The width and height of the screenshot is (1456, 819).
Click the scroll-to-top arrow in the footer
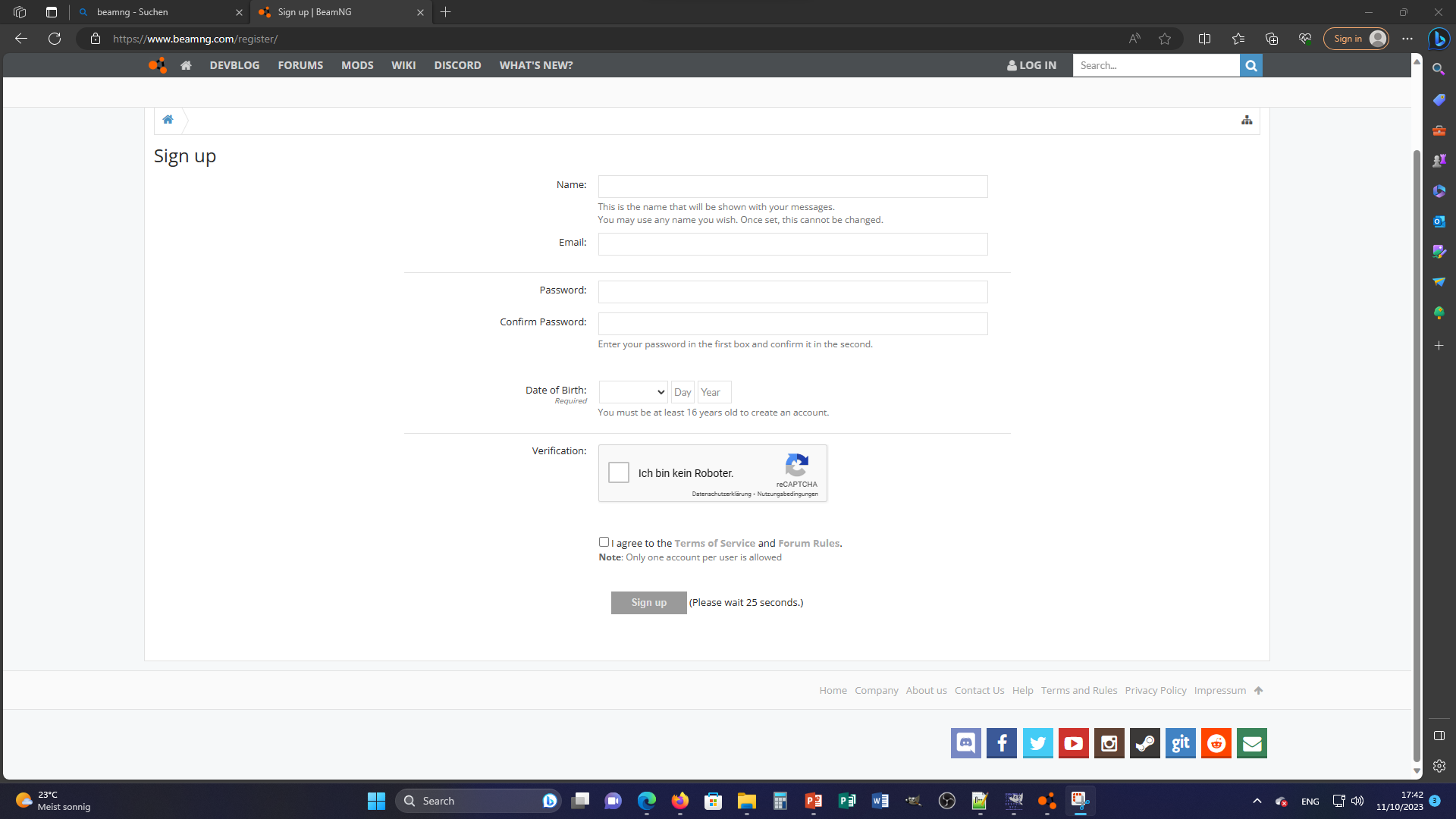pos(1259,690)
